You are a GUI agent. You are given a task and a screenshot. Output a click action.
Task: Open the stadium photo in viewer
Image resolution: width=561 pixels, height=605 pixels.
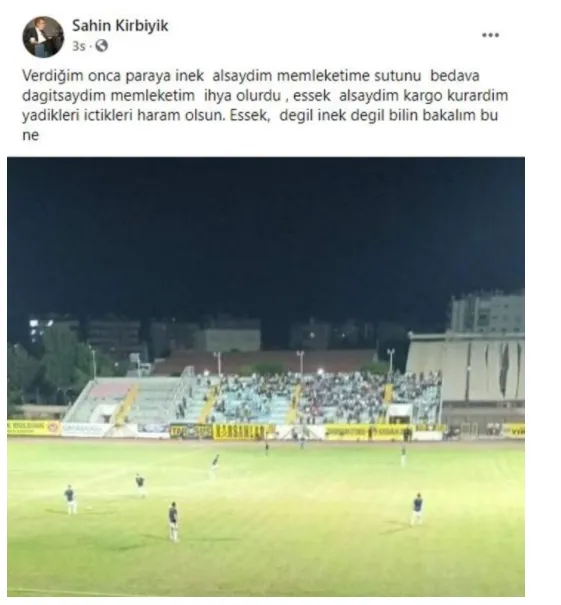pos(266,377)
